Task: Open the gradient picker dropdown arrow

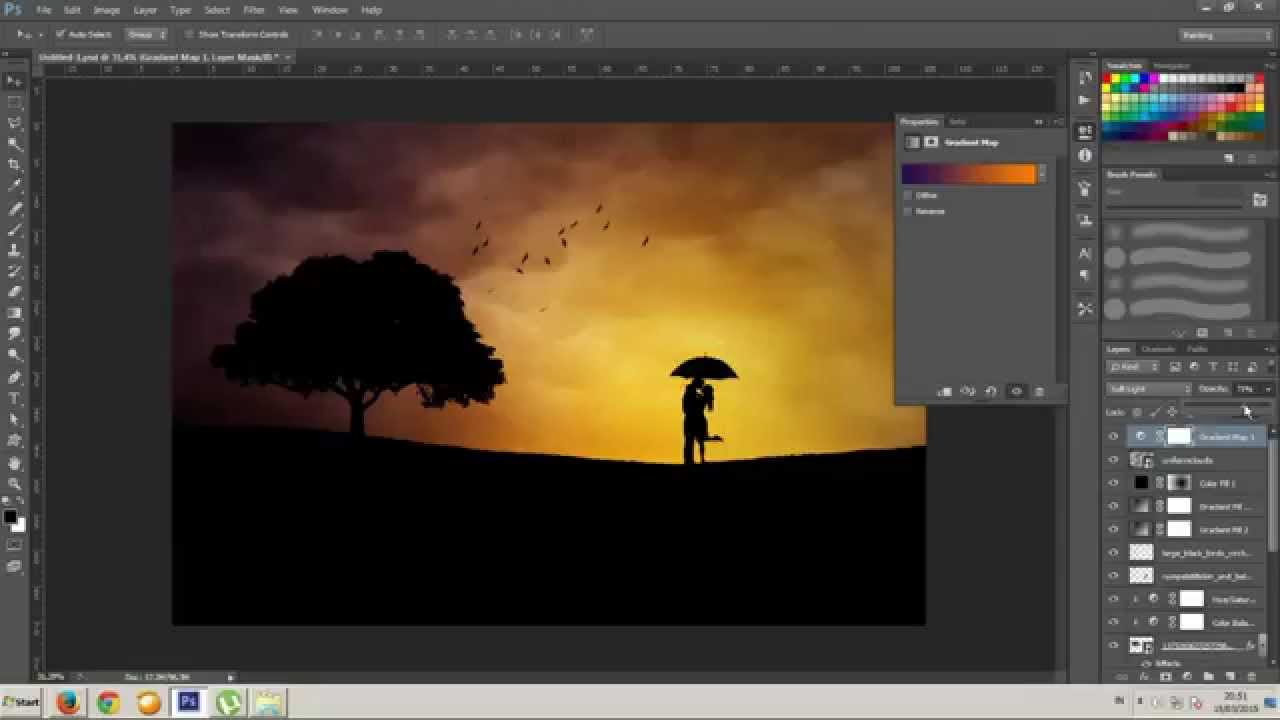Action: pyautogui.click(x=1042, y=174)
